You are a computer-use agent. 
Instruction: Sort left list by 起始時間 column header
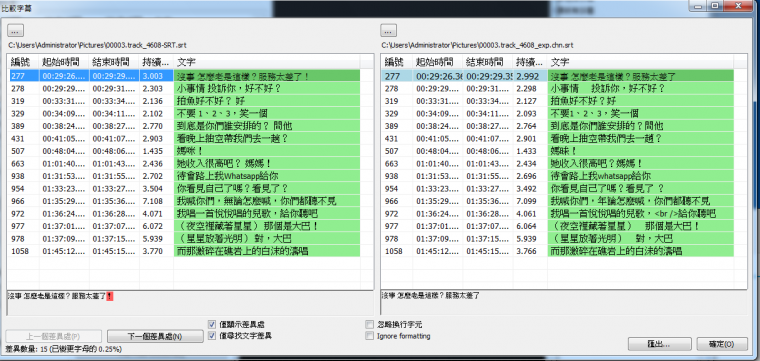[x=64, y=62]
